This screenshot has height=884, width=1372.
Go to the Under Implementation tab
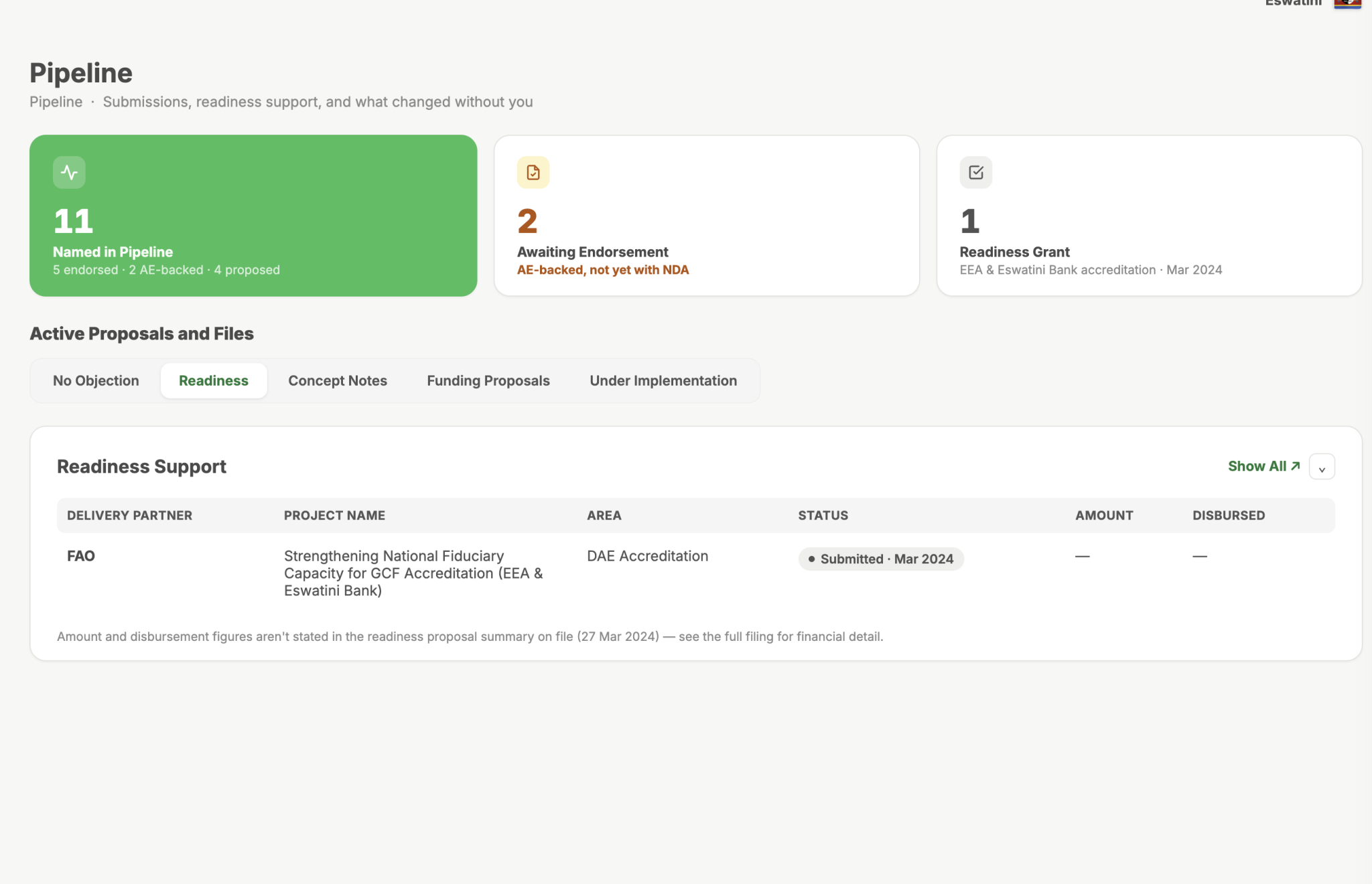(663, 380)
